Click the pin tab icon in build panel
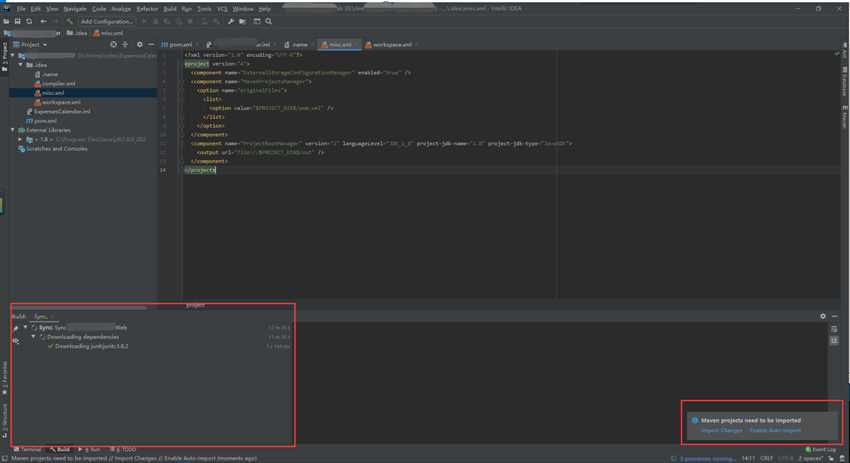 [x=16, y=328]
